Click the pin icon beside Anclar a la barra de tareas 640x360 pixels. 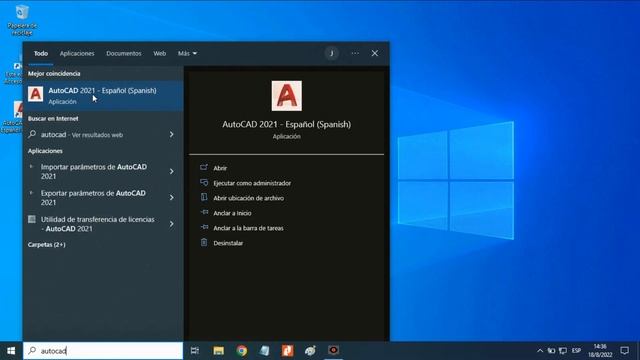point(204,227)
